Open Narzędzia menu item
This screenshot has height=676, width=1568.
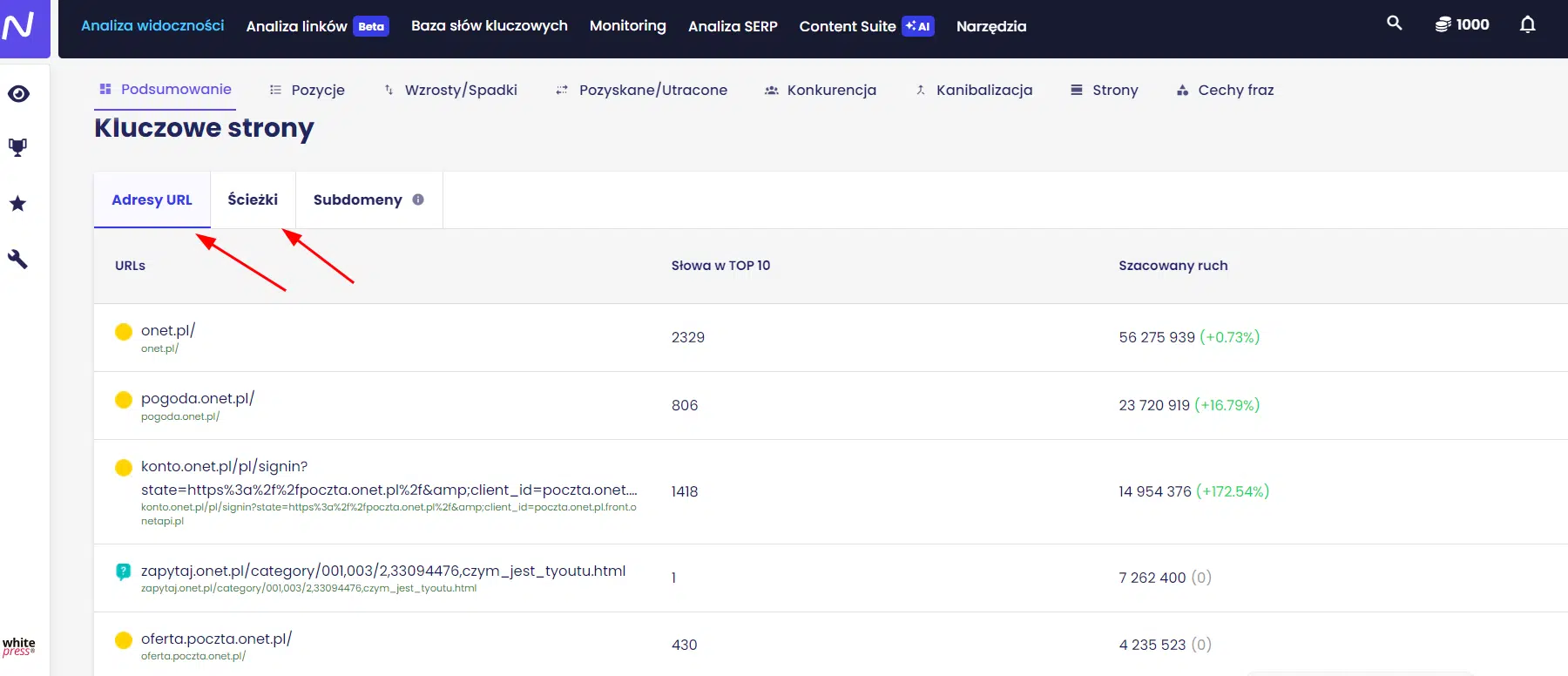point(991,26)
